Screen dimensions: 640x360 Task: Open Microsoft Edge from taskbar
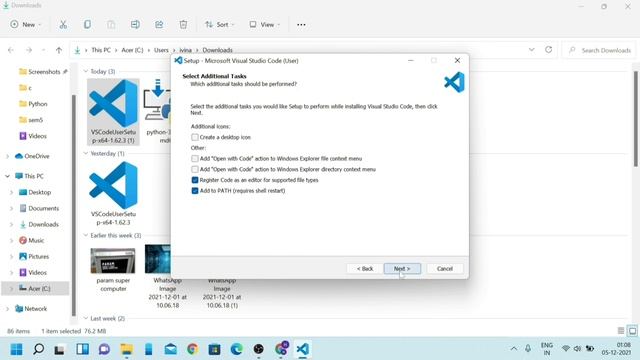pos(236,349)
